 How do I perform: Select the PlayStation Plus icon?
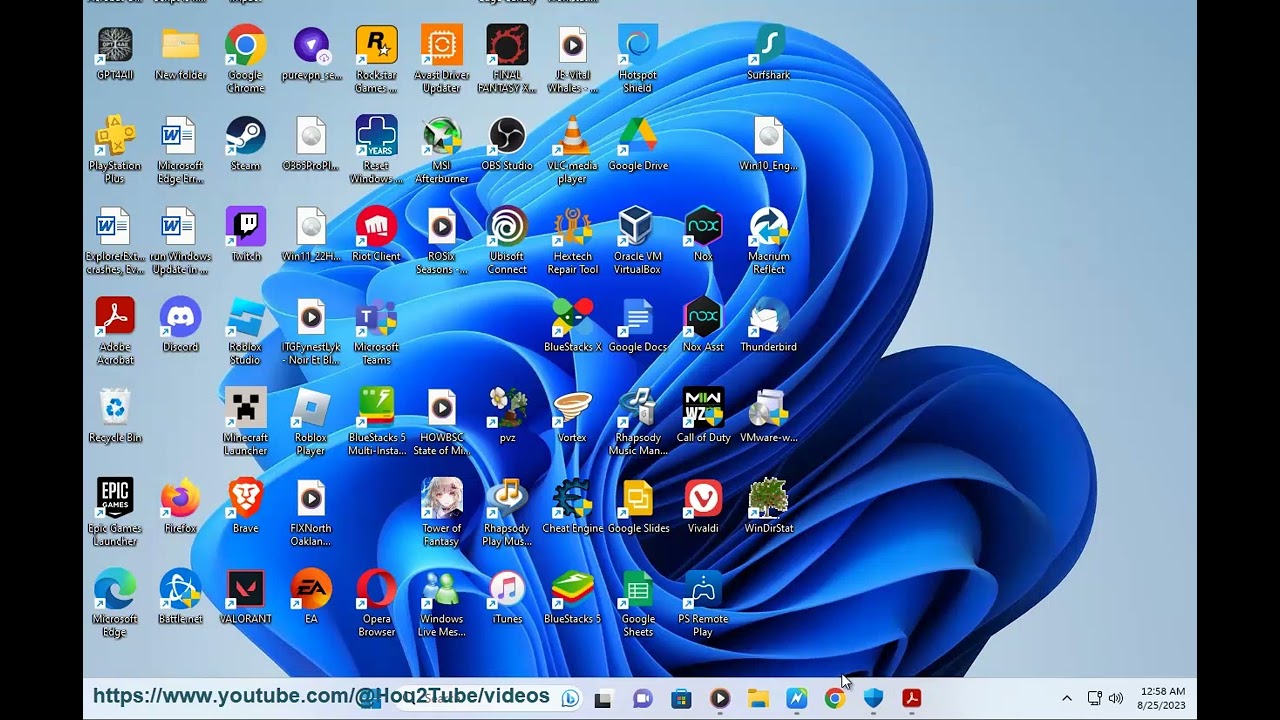click(x=115, y=136)
